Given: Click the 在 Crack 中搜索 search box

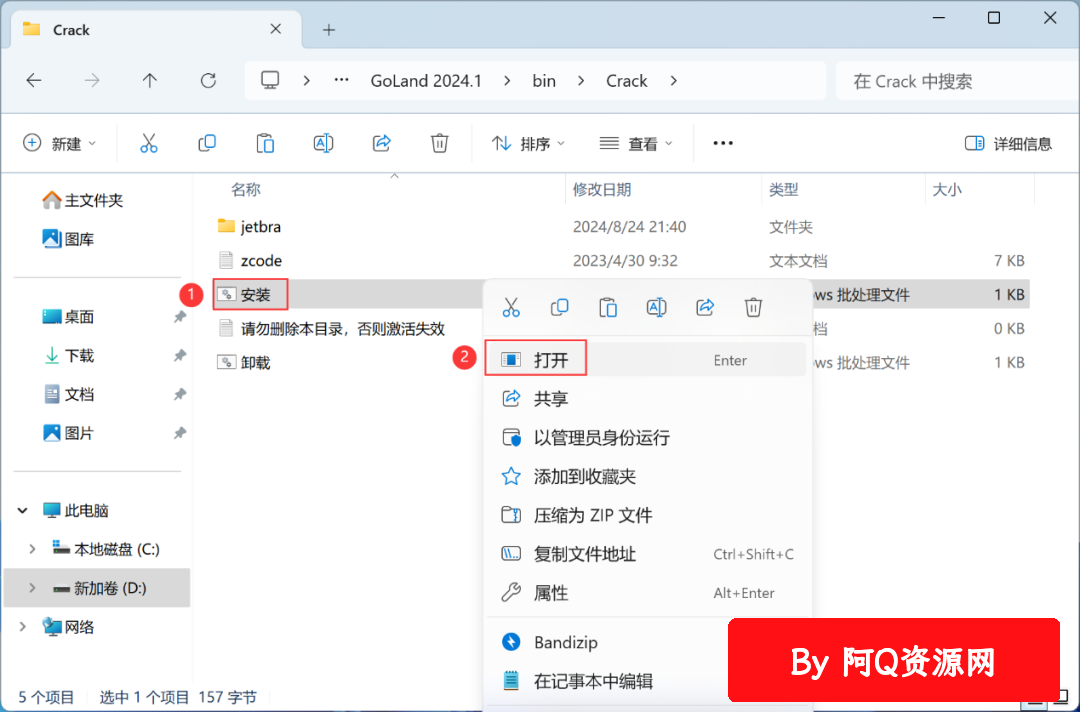Looking at the screenshot, I should click(957, 81).
